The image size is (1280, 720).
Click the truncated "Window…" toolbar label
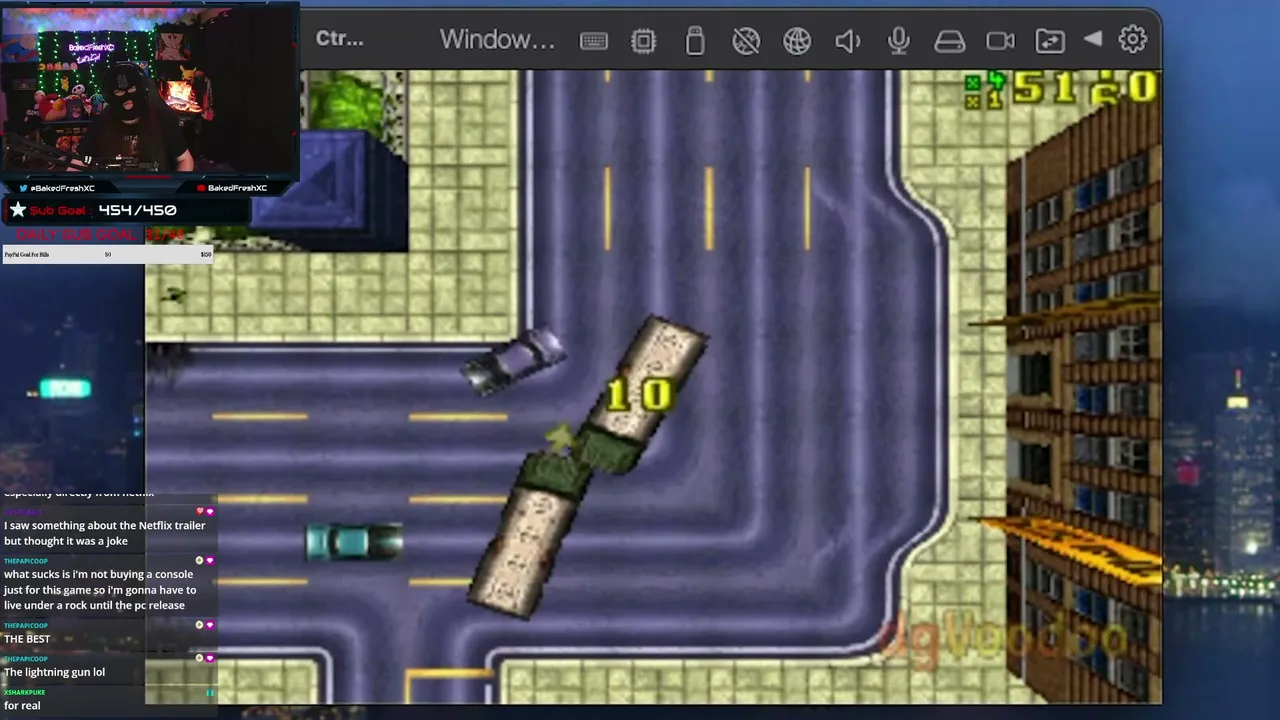[x=497, y=40]
